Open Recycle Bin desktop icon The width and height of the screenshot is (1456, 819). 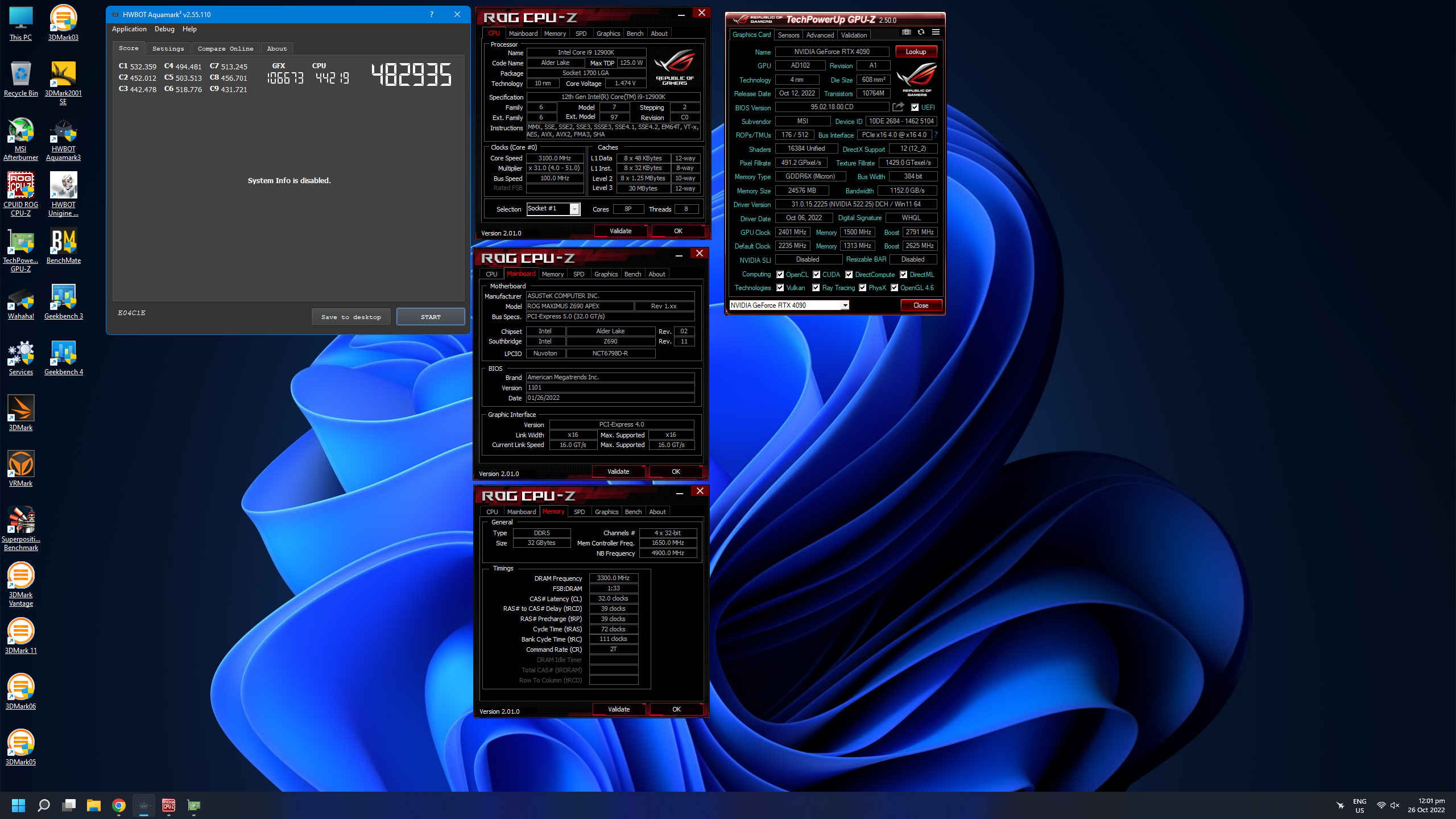tap(20, 79)
